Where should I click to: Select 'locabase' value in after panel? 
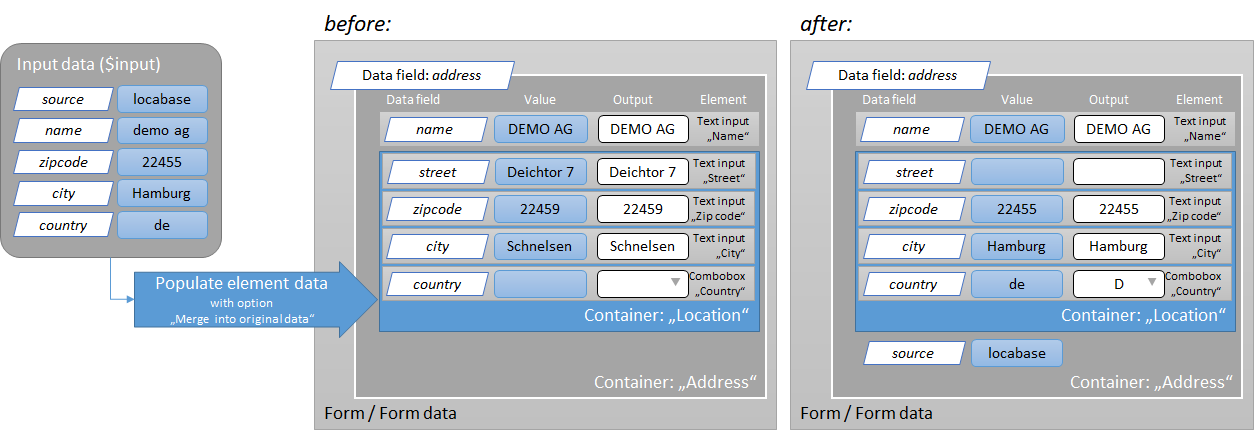coord(1017,353)
